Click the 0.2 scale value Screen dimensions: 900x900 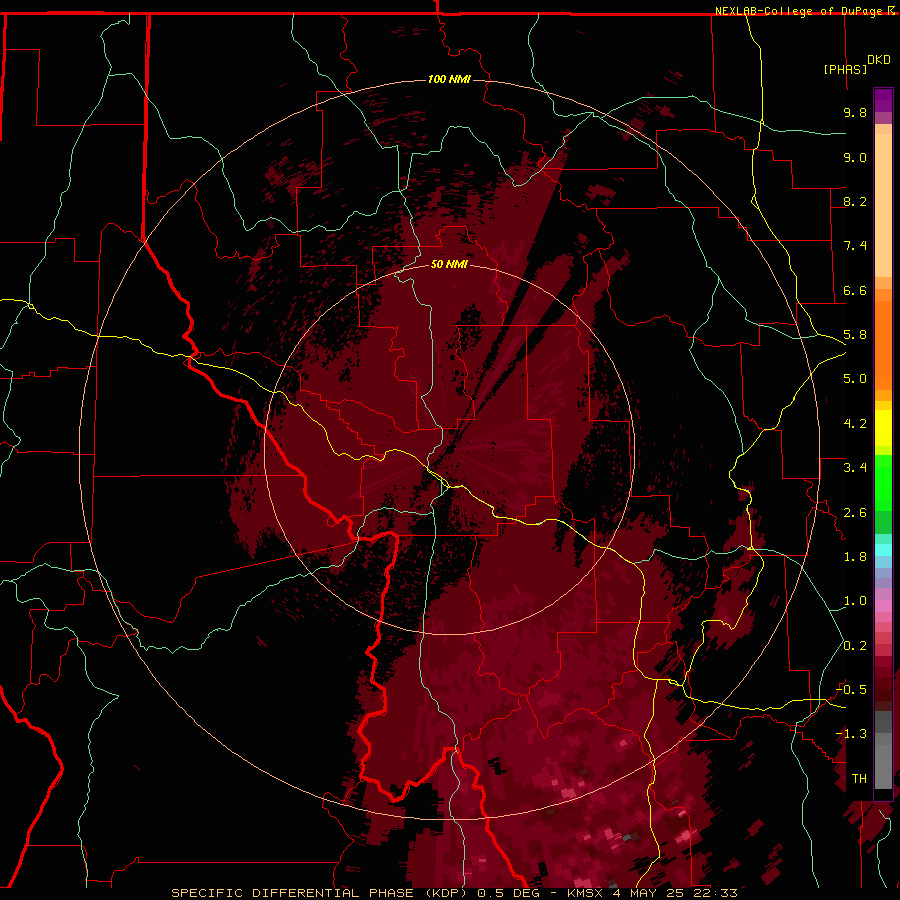point(855,646)
